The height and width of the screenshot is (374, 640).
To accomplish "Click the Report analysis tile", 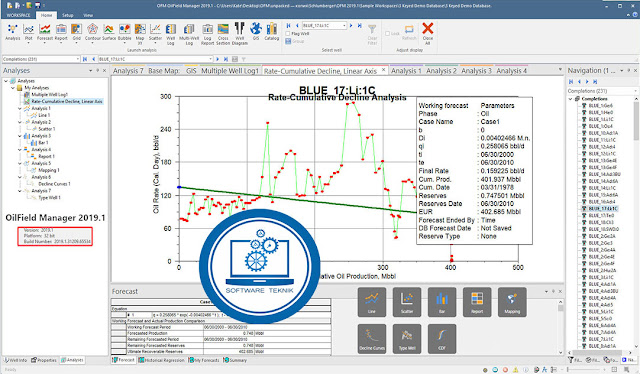I will [x=477, y=302].
